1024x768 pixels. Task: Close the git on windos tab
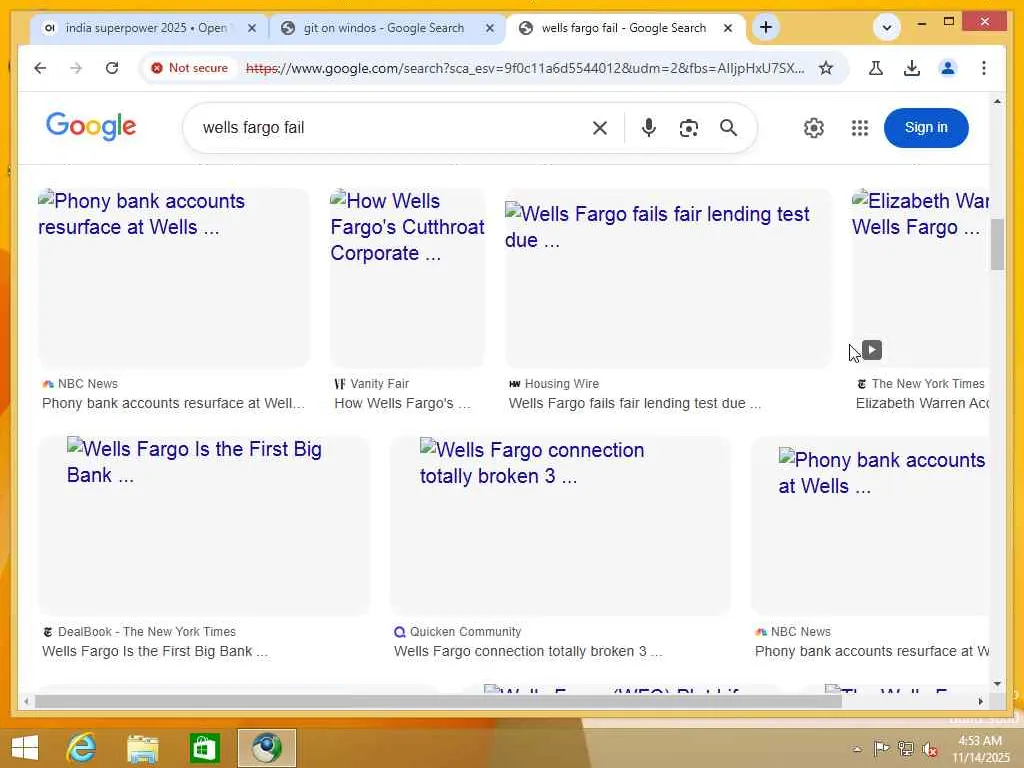[490, 28]
